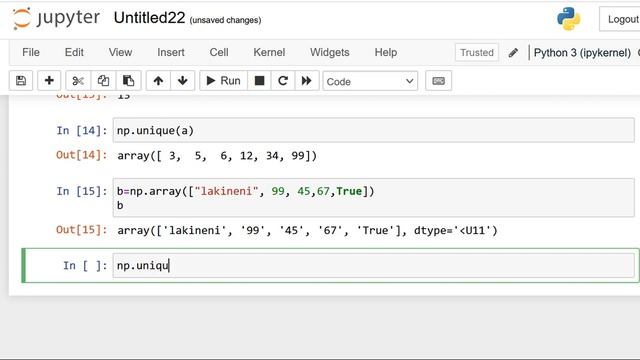Interrupt the kernel with the stop icon
Screen dimensions: 640x360
pyautogui.click(x=259, y=81)
